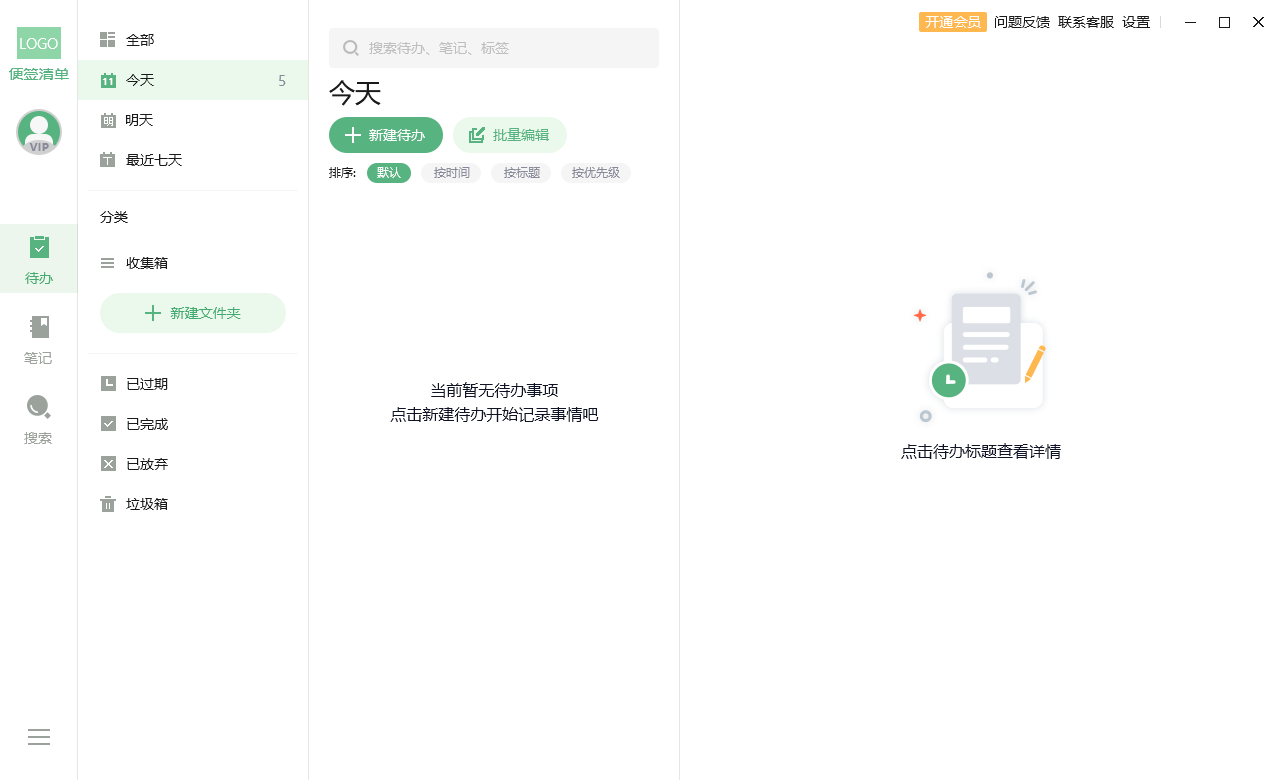
Task: Switch to the 全部 (All) list
Action: [x=140, y=39]
